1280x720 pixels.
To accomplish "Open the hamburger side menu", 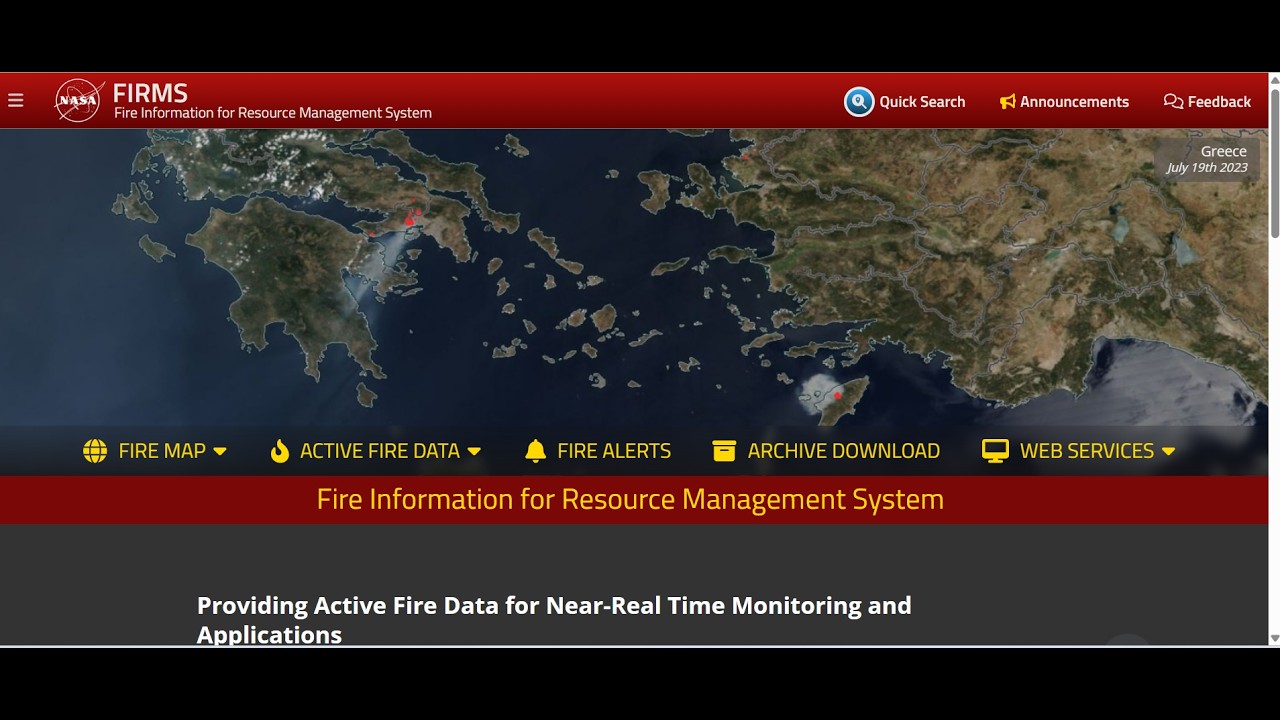I will (x=15, y=100).
